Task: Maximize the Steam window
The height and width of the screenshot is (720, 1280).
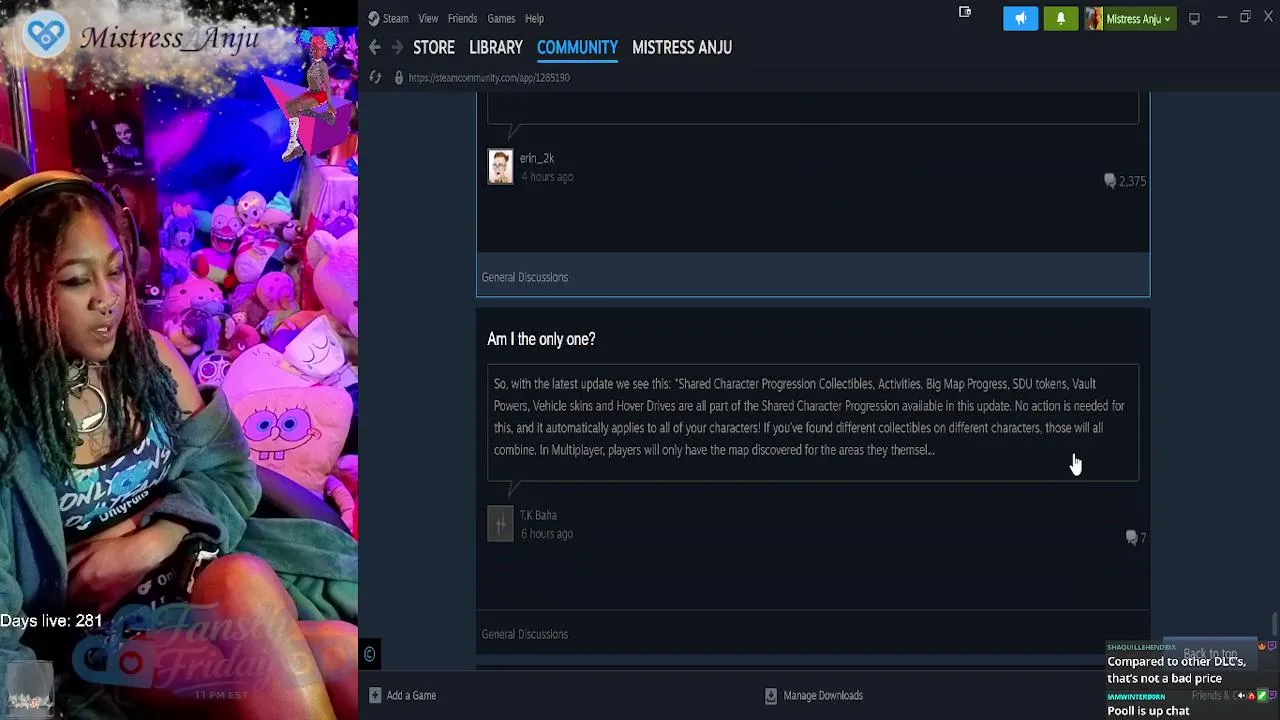Action: point(1245,18)
